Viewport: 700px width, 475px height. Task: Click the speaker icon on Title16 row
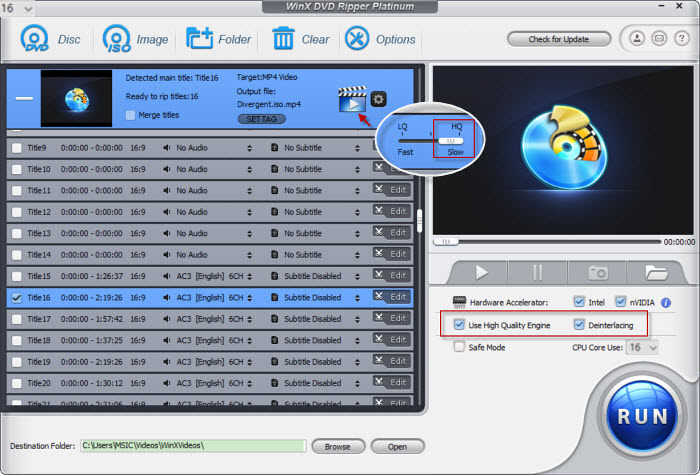(x=167, y=298)
